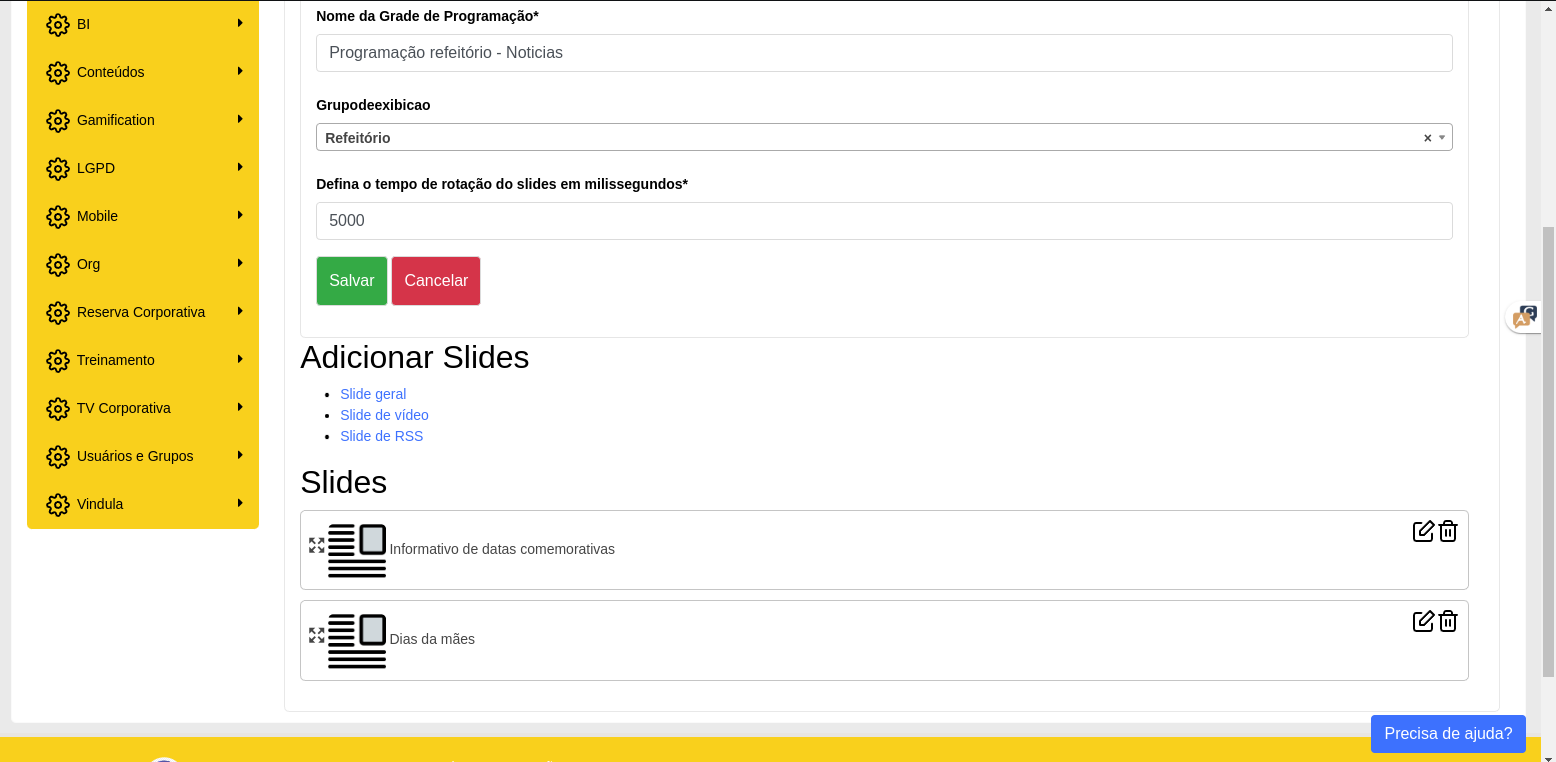The width and height of the screenshot is (1556, 762).
Task: Add a Slide geral
Action: click(x=373, y=394)
